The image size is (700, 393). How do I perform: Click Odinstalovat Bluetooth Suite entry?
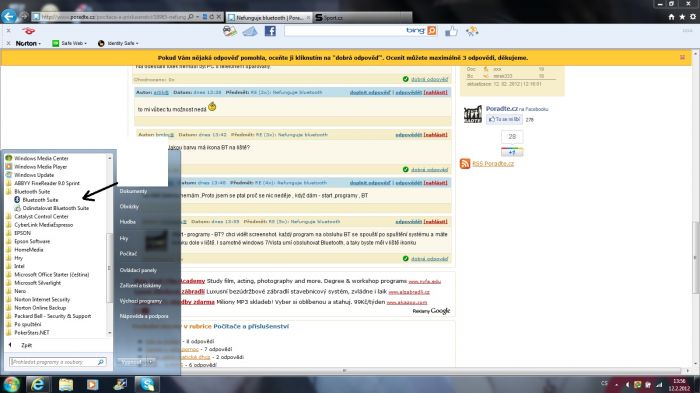pos(55,208)
